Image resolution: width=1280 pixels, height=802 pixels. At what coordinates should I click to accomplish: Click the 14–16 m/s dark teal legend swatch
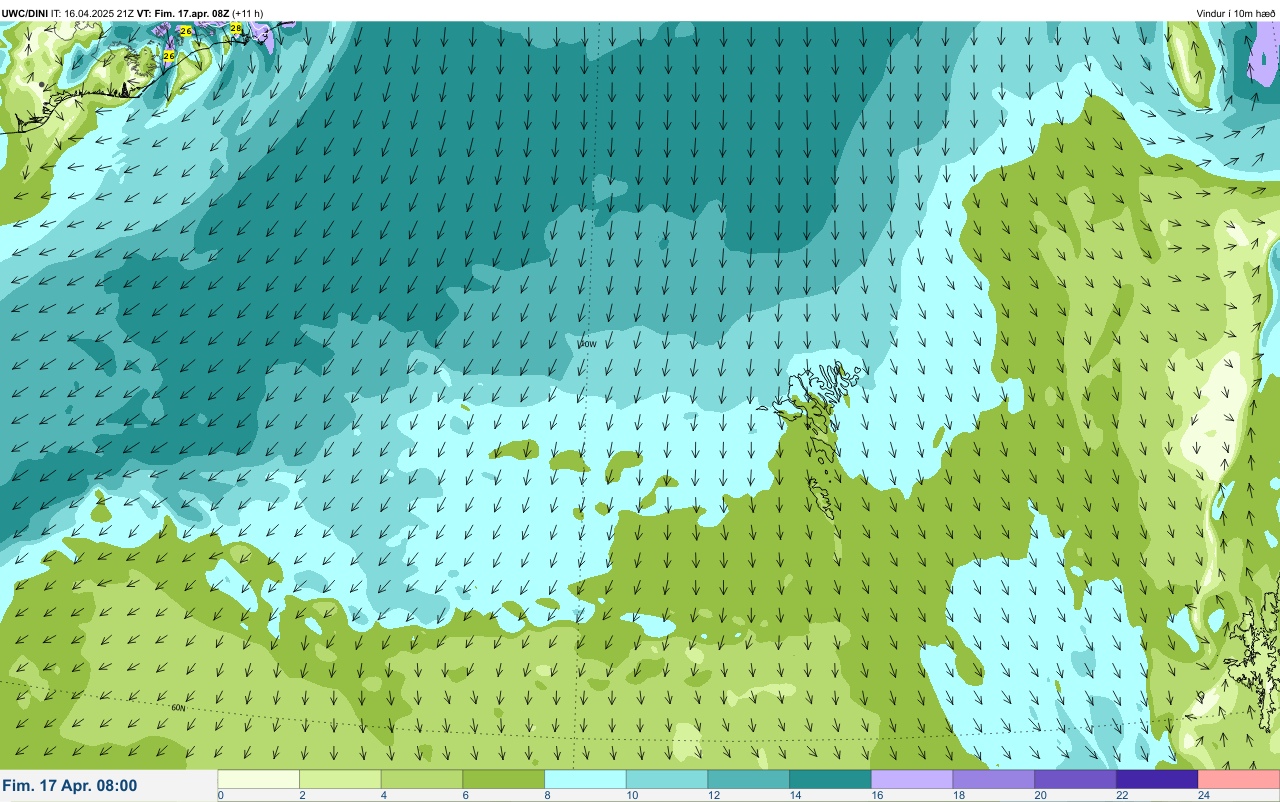[831, 779]
